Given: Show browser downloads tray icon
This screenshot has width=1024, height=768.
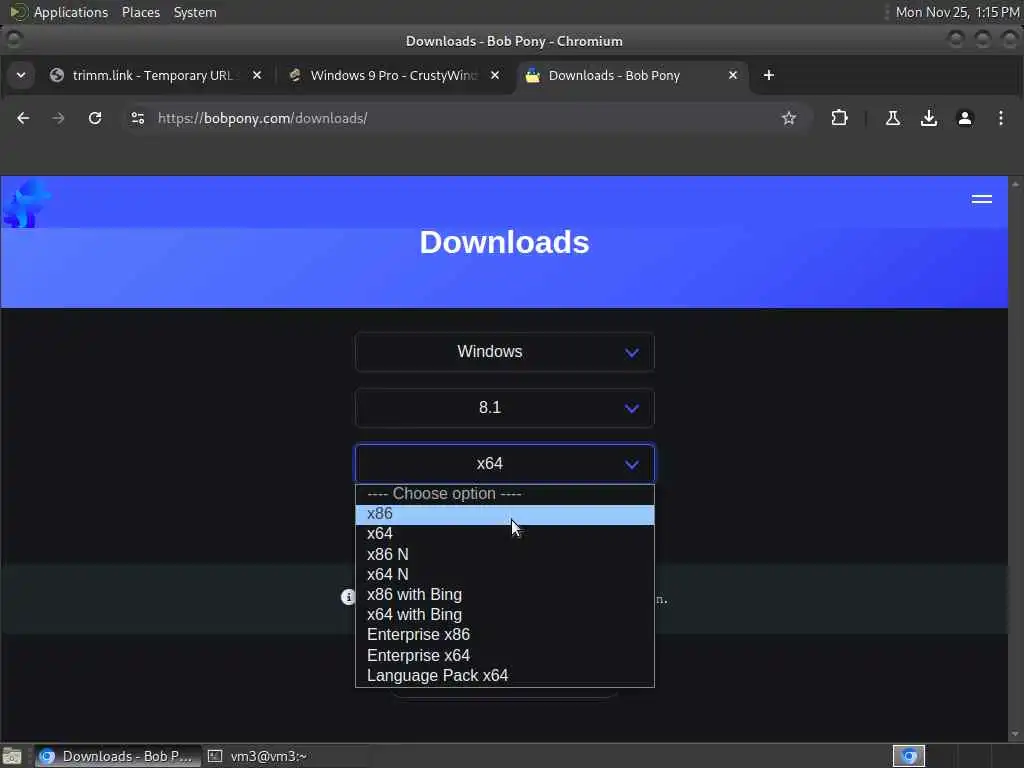Looking at the screenshot, I should point(929,118).
